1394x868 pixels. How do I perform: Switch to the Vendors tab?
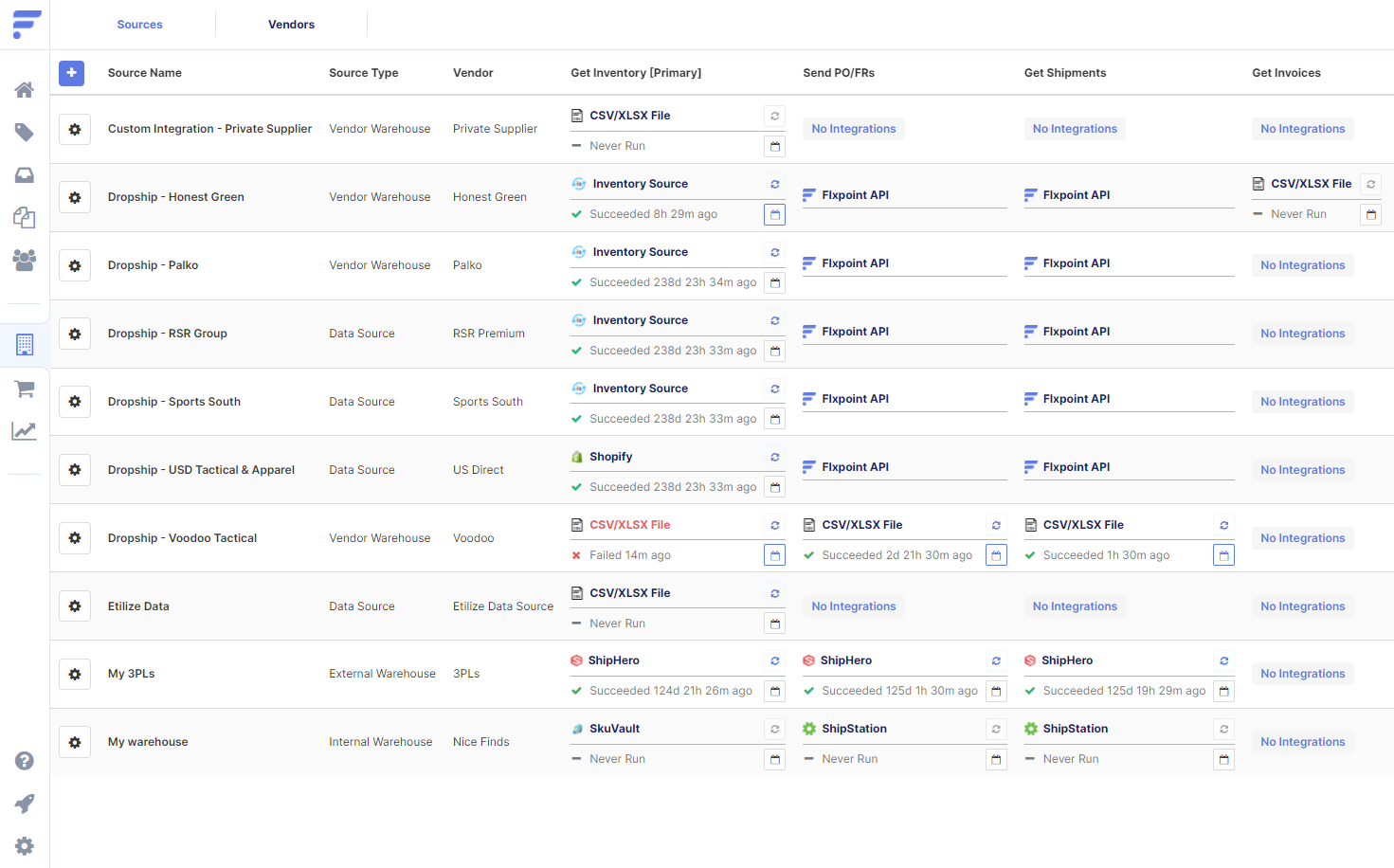[291, 25]
